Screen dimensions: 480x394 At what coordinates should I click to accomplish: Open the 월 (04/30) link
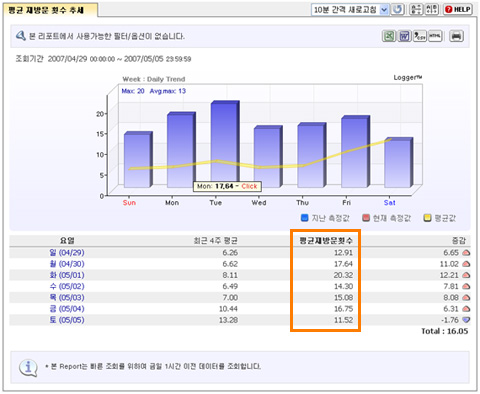click(x=67, y=264)
